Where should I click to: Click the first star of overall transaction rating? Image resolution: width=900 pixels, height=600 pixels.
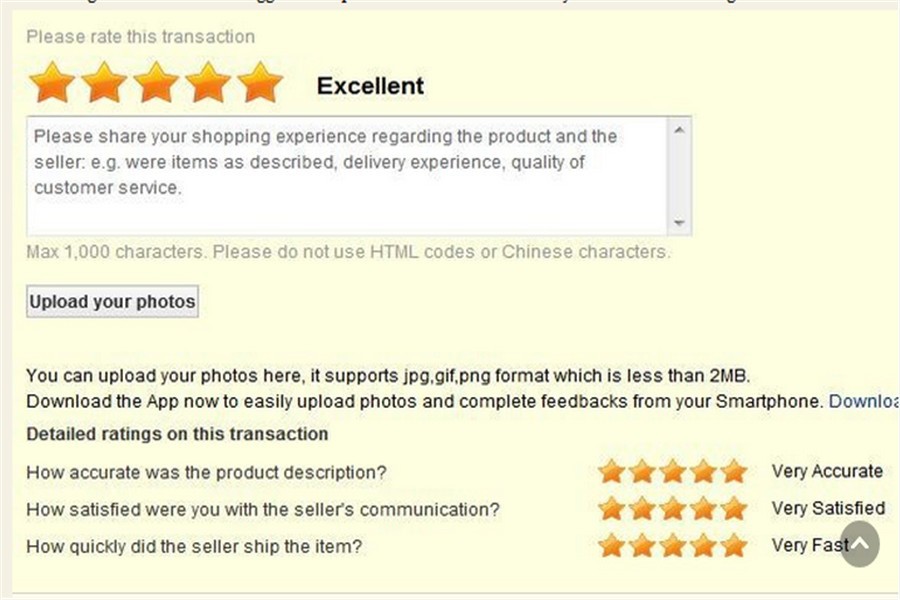[52, 83]
